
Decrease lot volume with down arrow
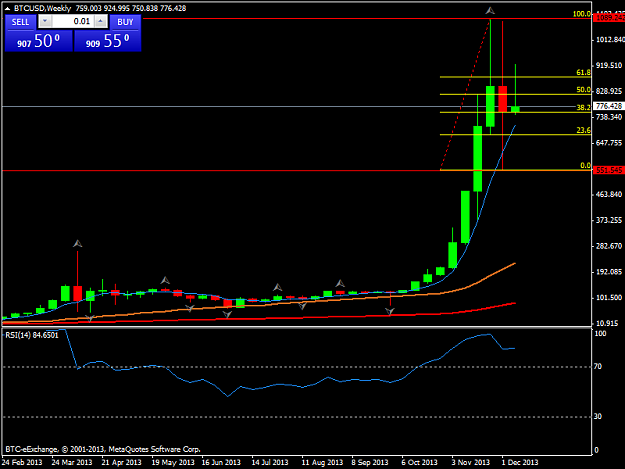(x=45, y=21)
